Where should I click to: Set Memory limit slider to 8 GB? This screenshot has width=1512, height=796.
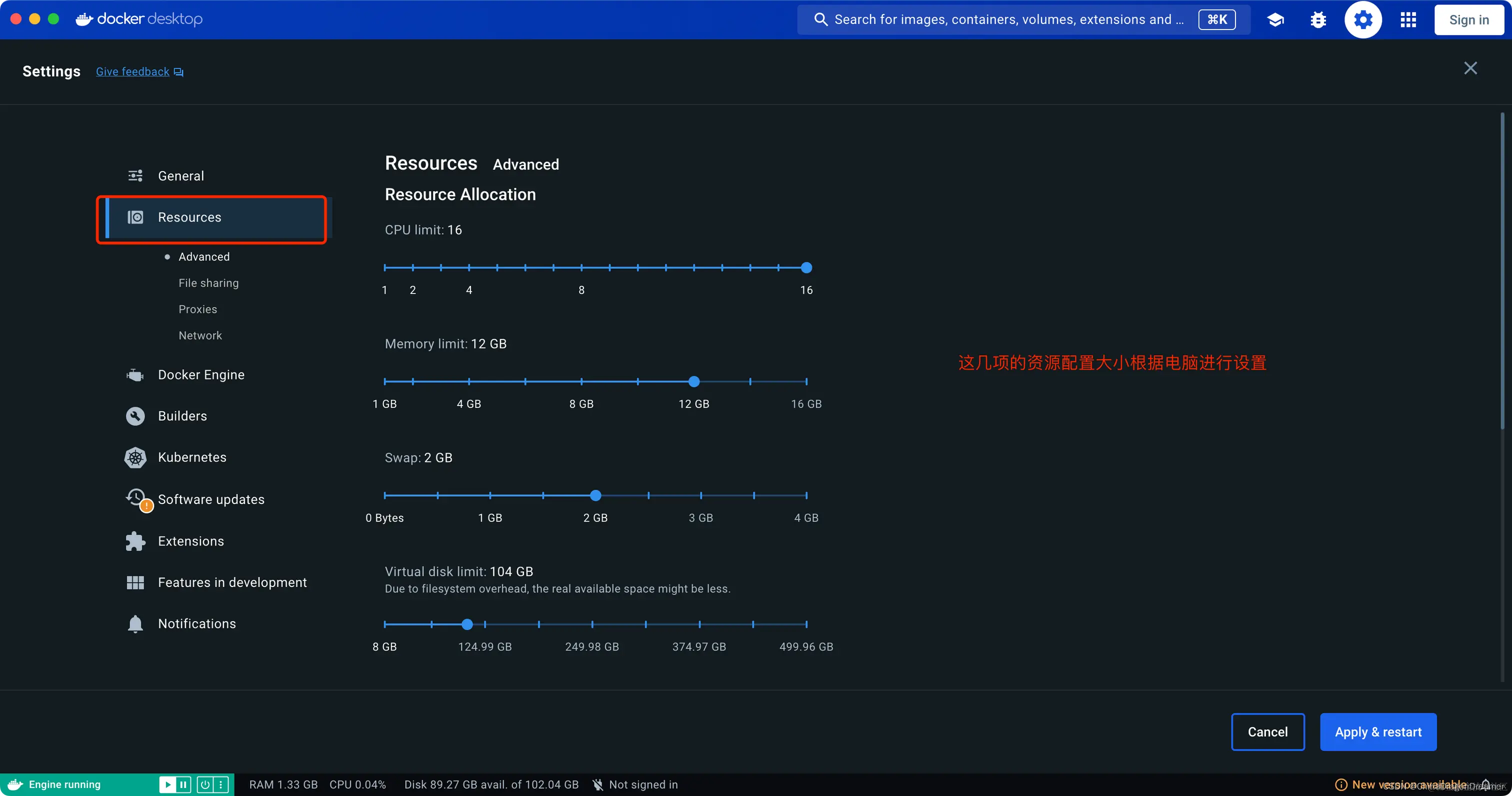[x=581, y=381]
